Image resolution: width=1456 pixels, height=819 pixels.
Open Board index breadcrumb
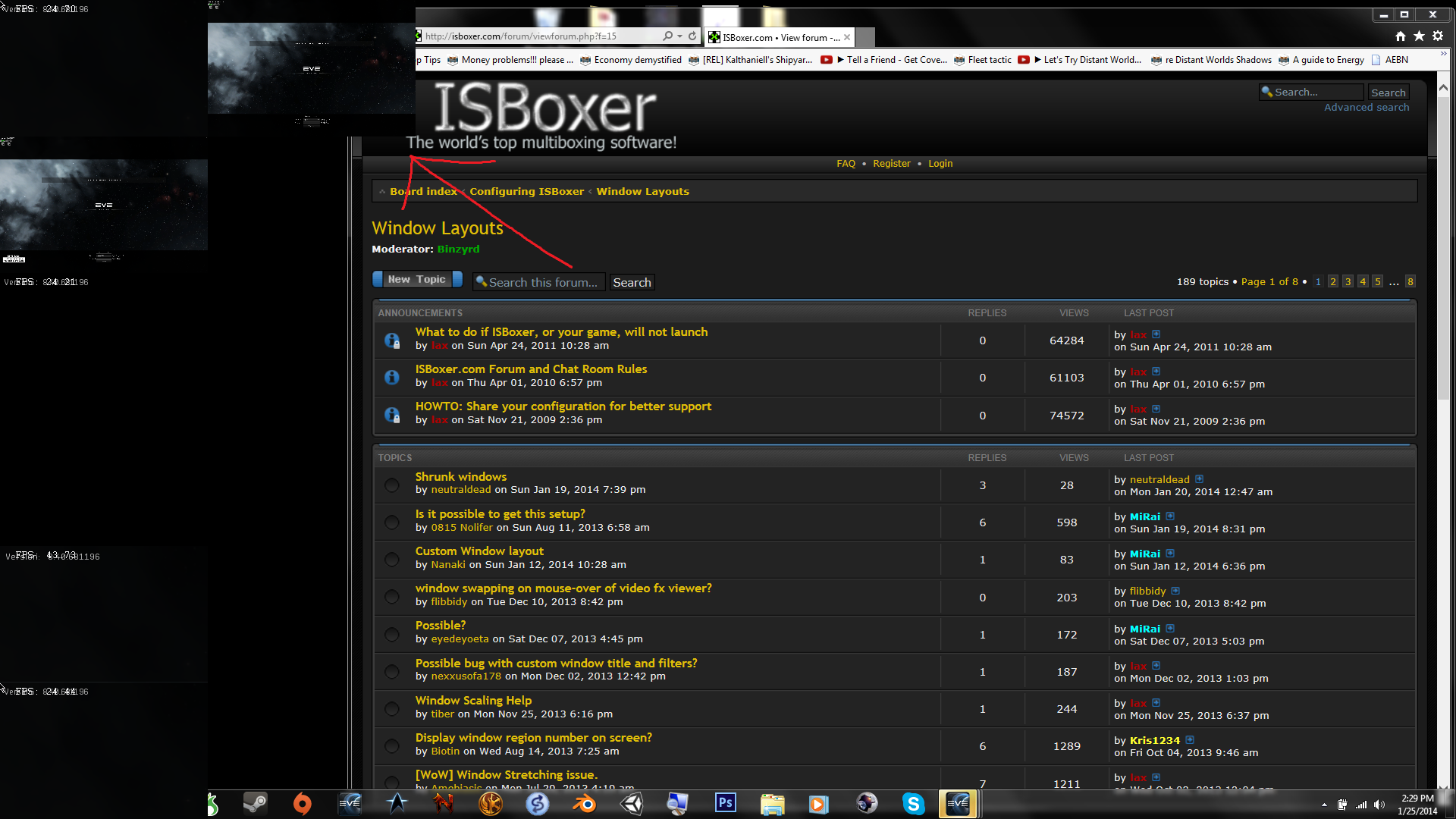click(423, 191)
